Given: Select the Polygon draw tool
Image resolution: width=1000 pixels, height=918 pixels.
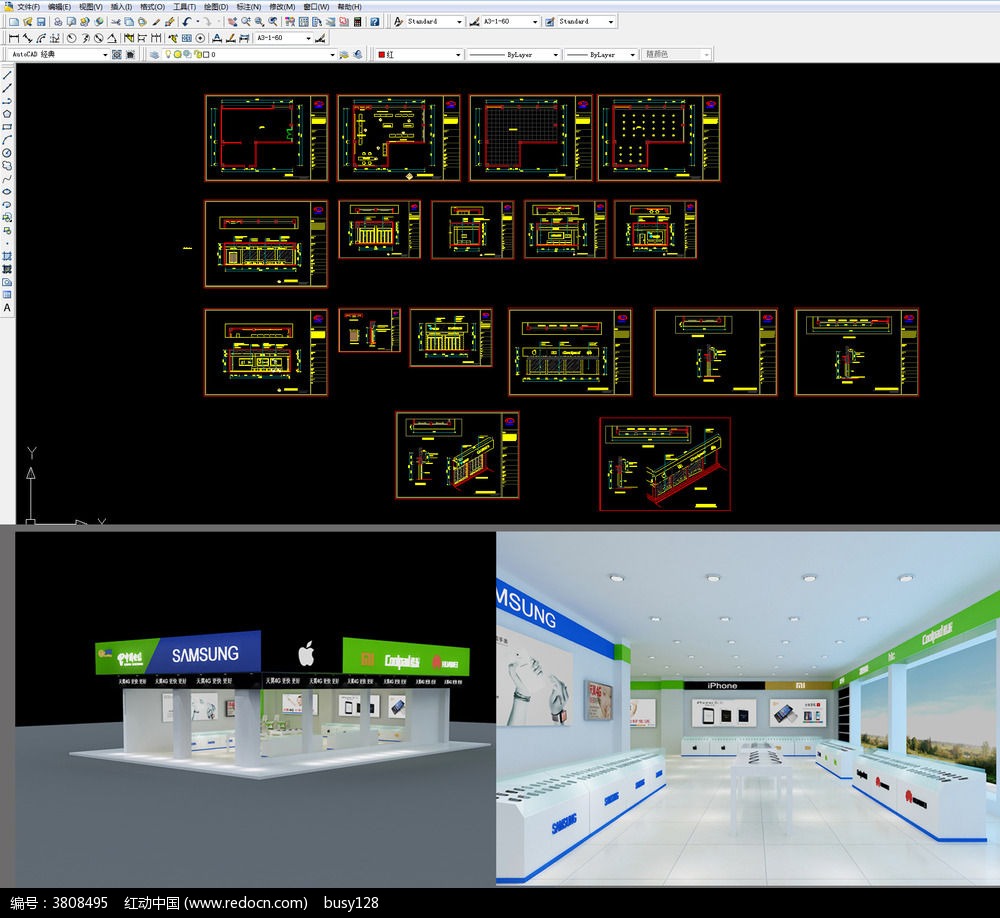Looking at the screenshot, I should coord(7,114).
